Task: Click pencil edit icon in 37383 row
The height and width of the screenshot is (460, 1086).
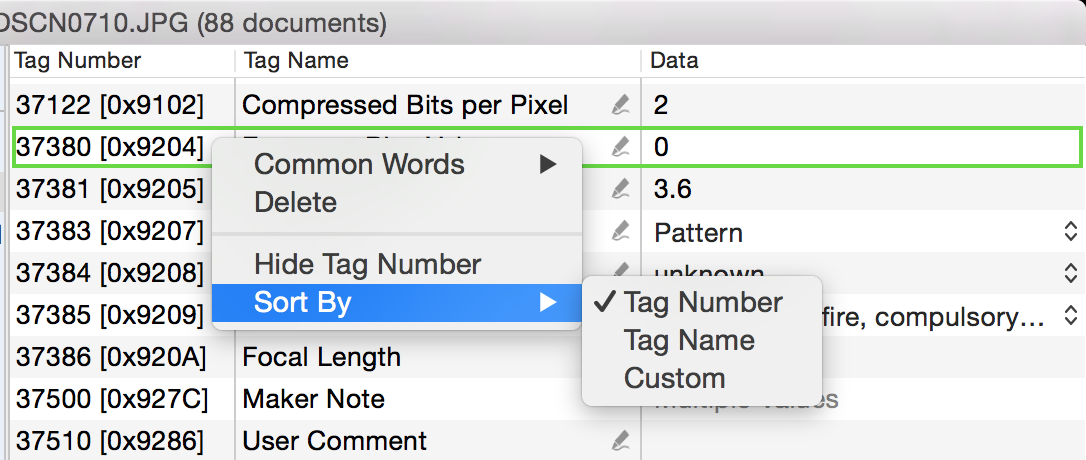Action: click(621, 231)
